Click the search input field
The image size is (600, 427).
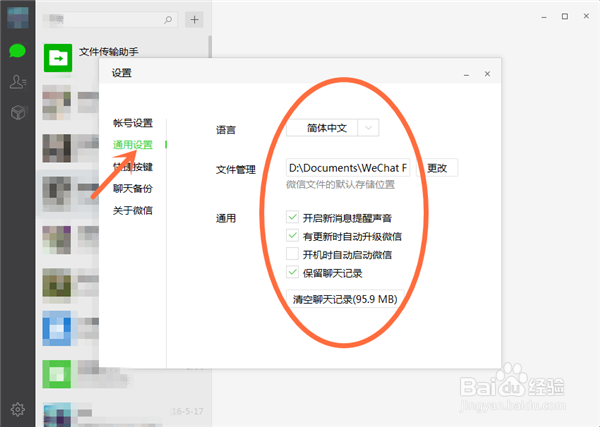pos(110,20)
